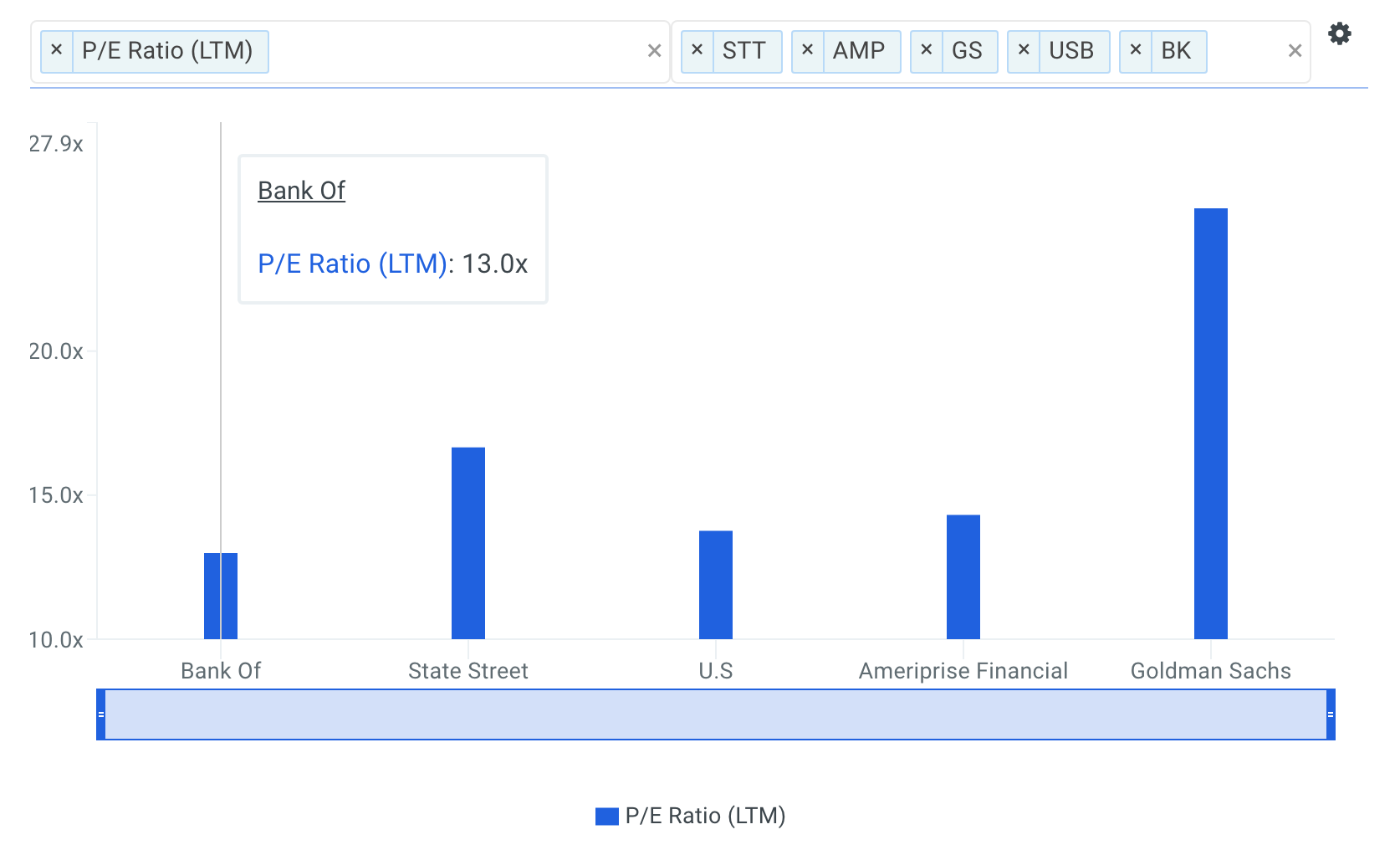This screenshot has height=850, width=1400.
Task: Click Bank Of axis label
Action: [x=221, y=671]
